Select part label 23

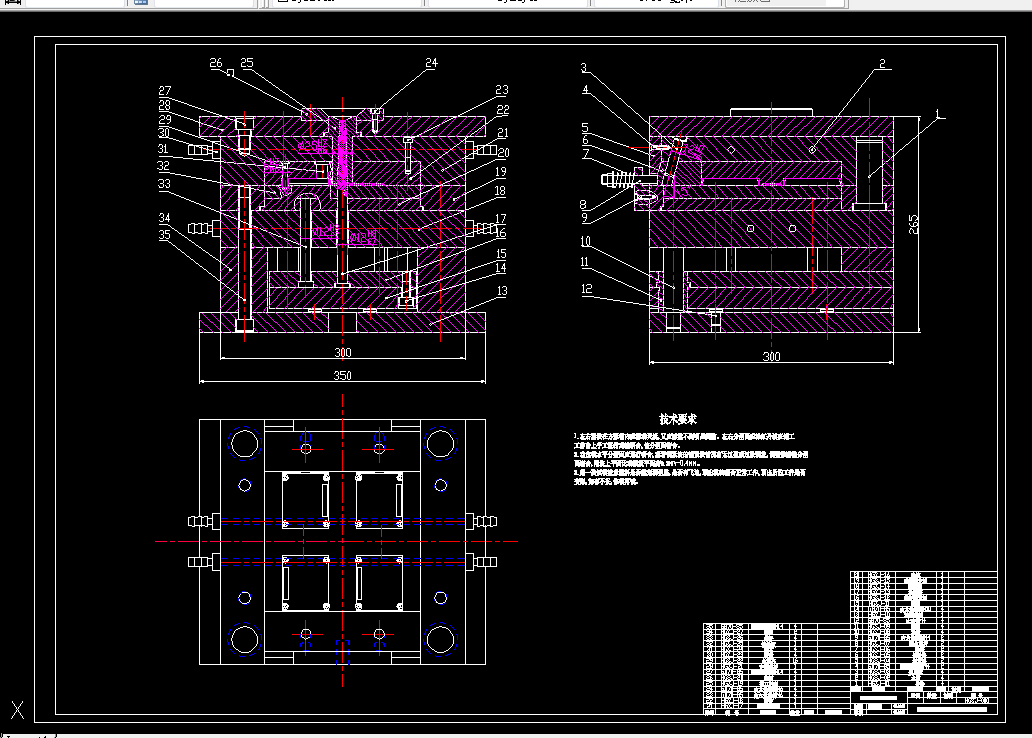click(502, 90)
